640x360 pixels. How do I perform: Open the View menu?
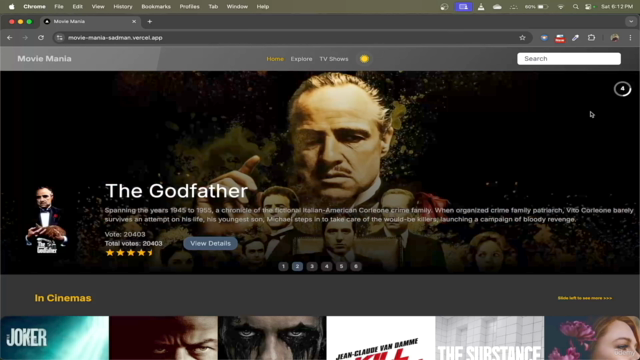pyautogui.click(x=98, y=7)
